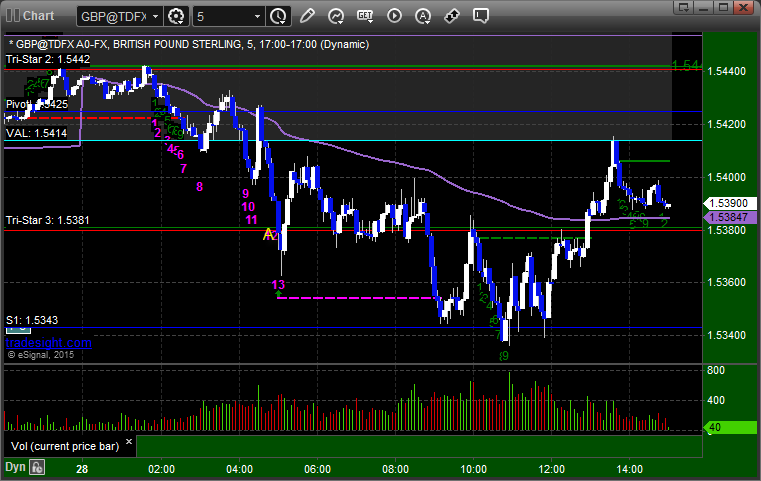
Task: Click the eSignal, 2015 copyright text
Action: pos(41,355)
